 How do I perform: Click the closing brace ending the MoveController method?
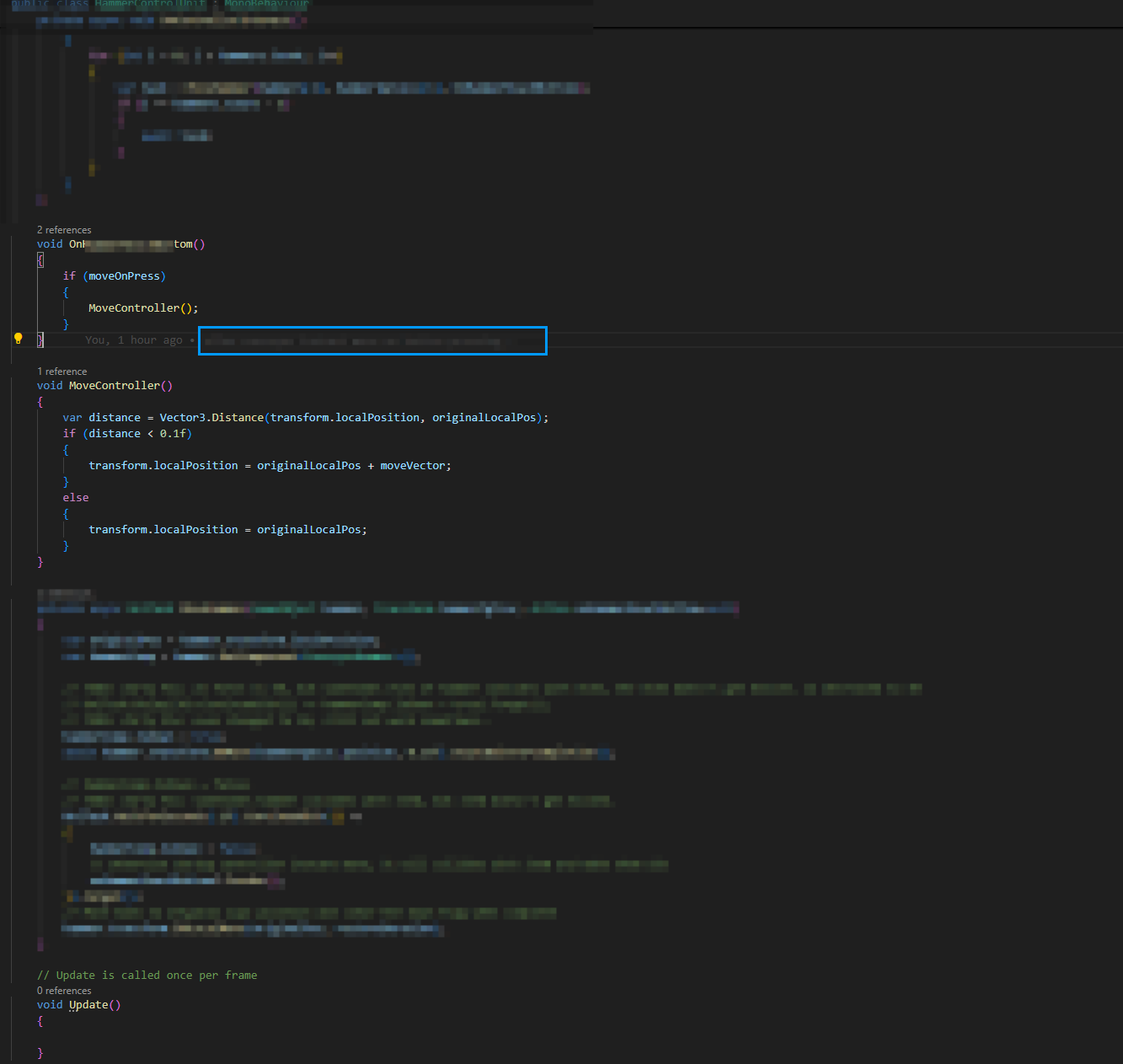click(40, 562)
